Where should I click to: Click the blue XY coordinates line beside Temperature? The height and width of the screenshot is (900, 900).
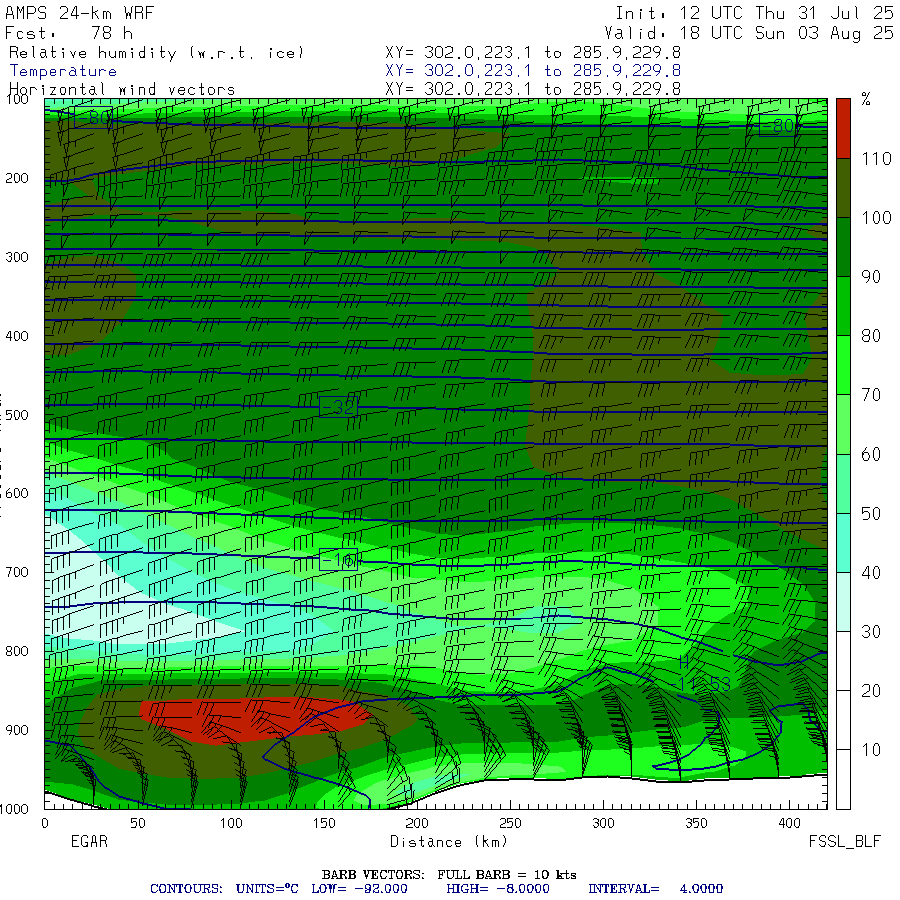(533, 71)
